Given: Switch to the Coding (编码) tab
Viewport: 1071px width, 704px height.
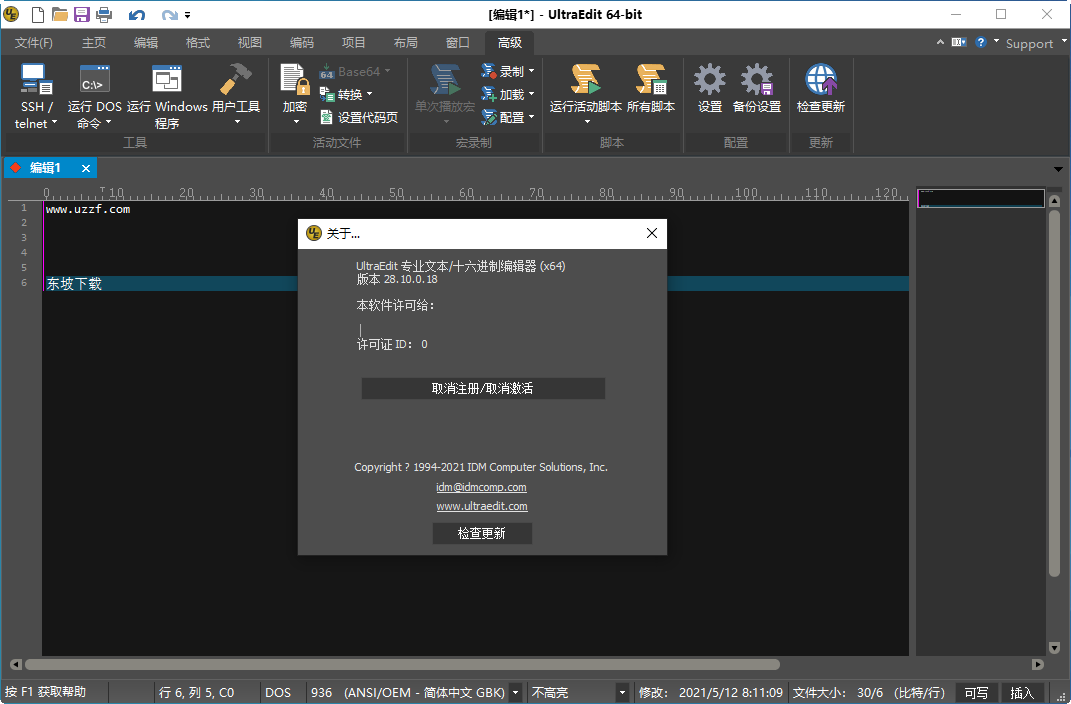Looking at the screenshot, I should pos(301,43).
